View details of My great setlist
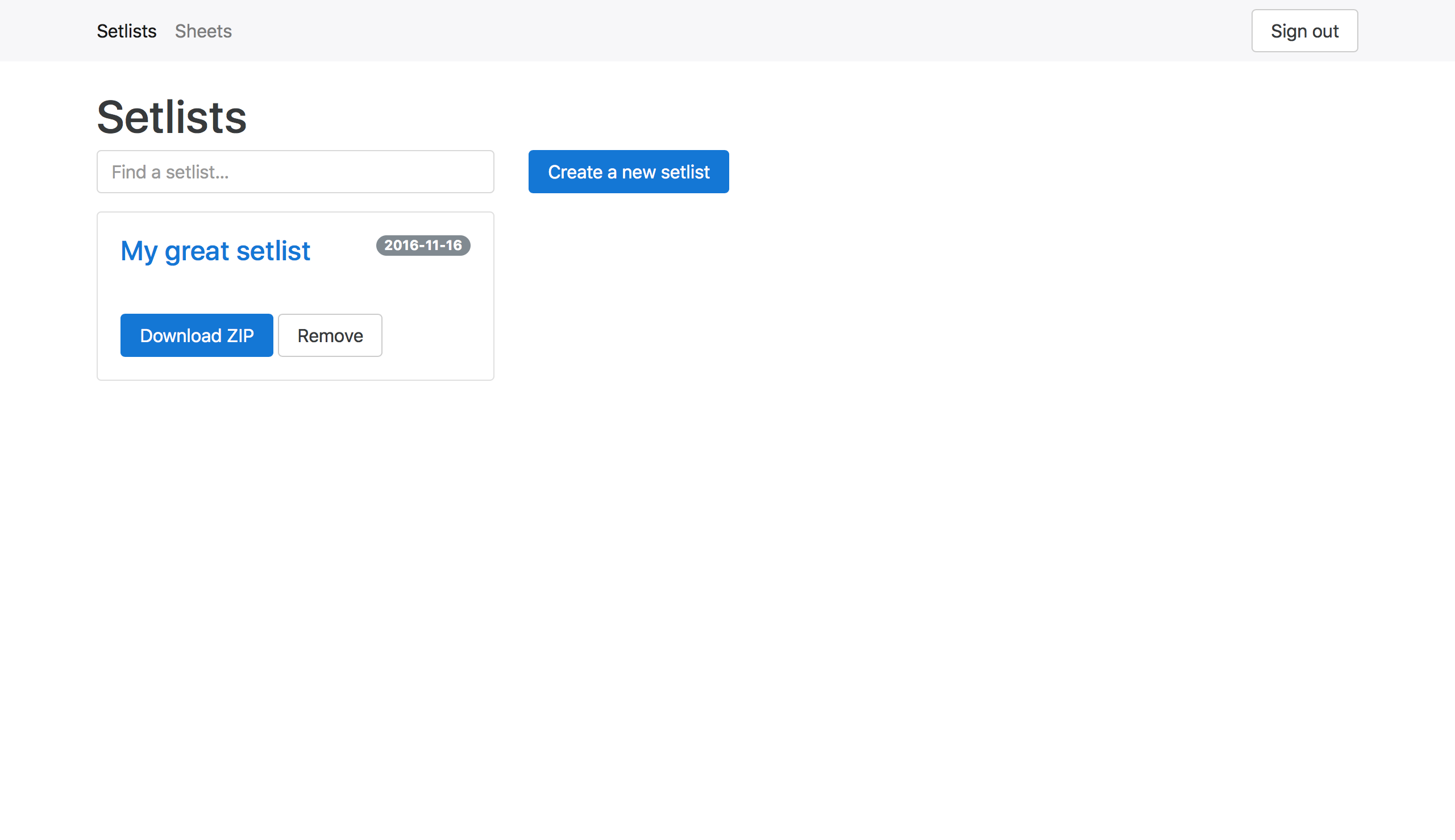The image size is (1455, 840). click(x=215, y=251)
